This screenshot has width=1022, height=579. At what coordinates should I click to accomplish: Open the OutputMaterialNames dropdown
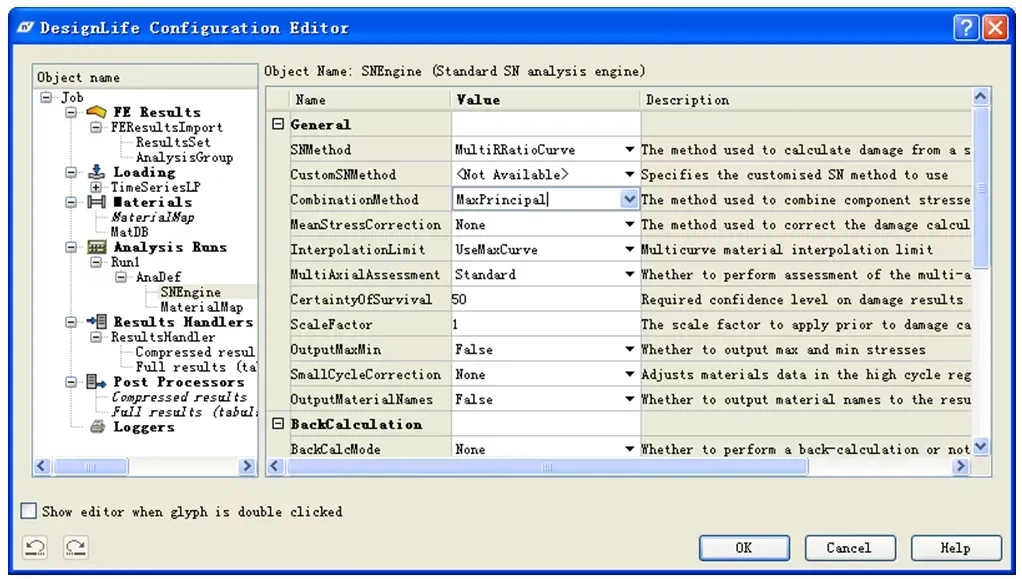pyautogui.click(x=629, y=399)
